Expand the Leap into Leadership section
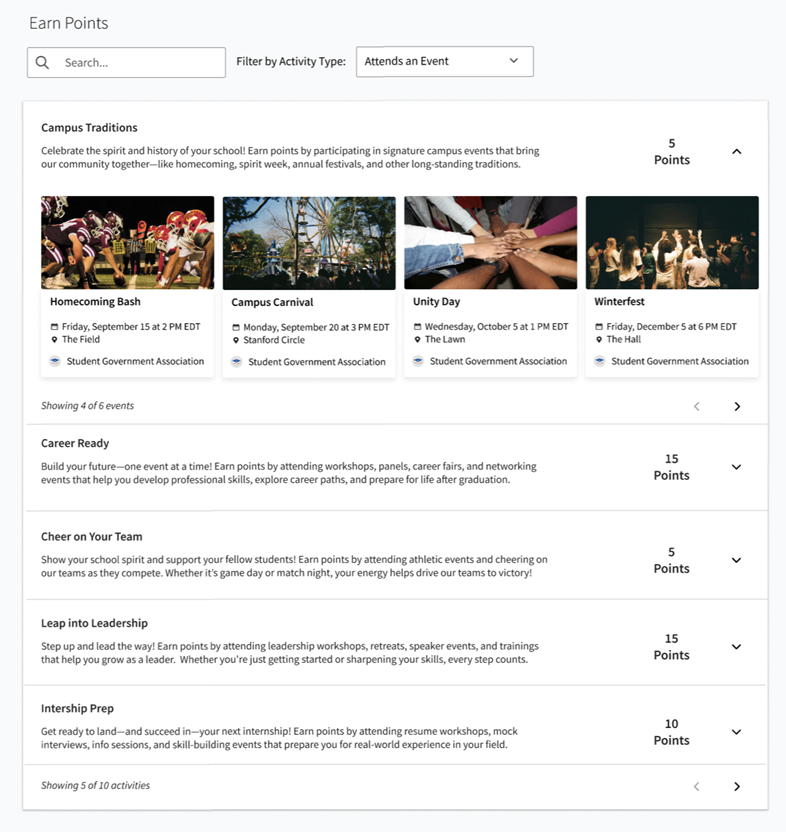786x832 pixels. click(737, 647)
